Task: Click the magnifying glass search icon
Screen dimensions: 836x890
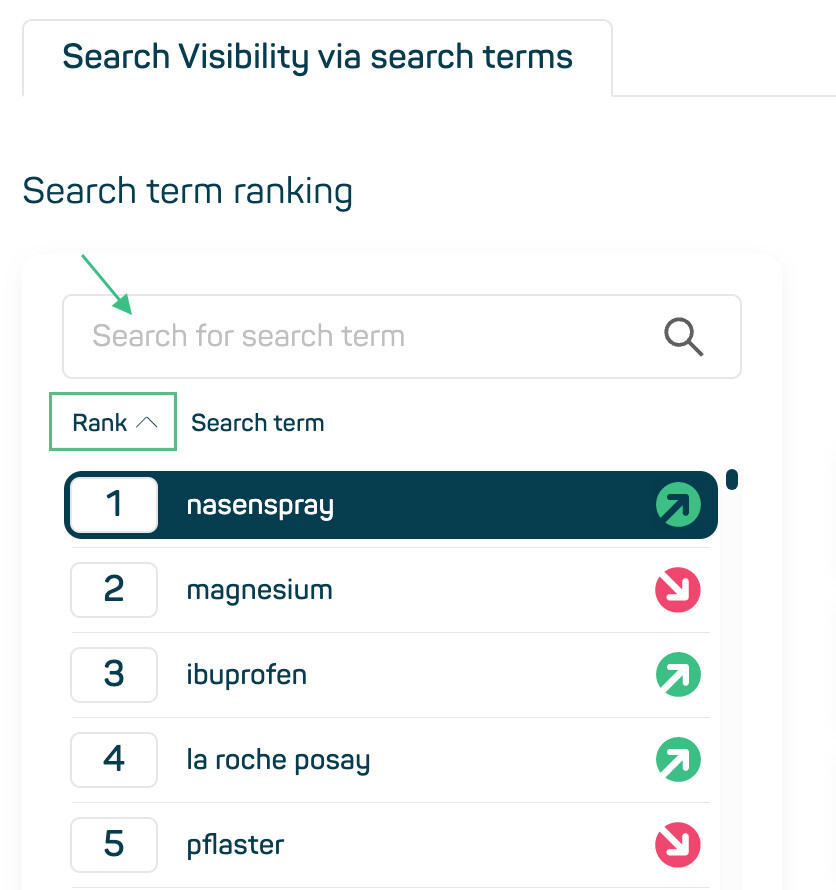Action: [x=682, y=336]
